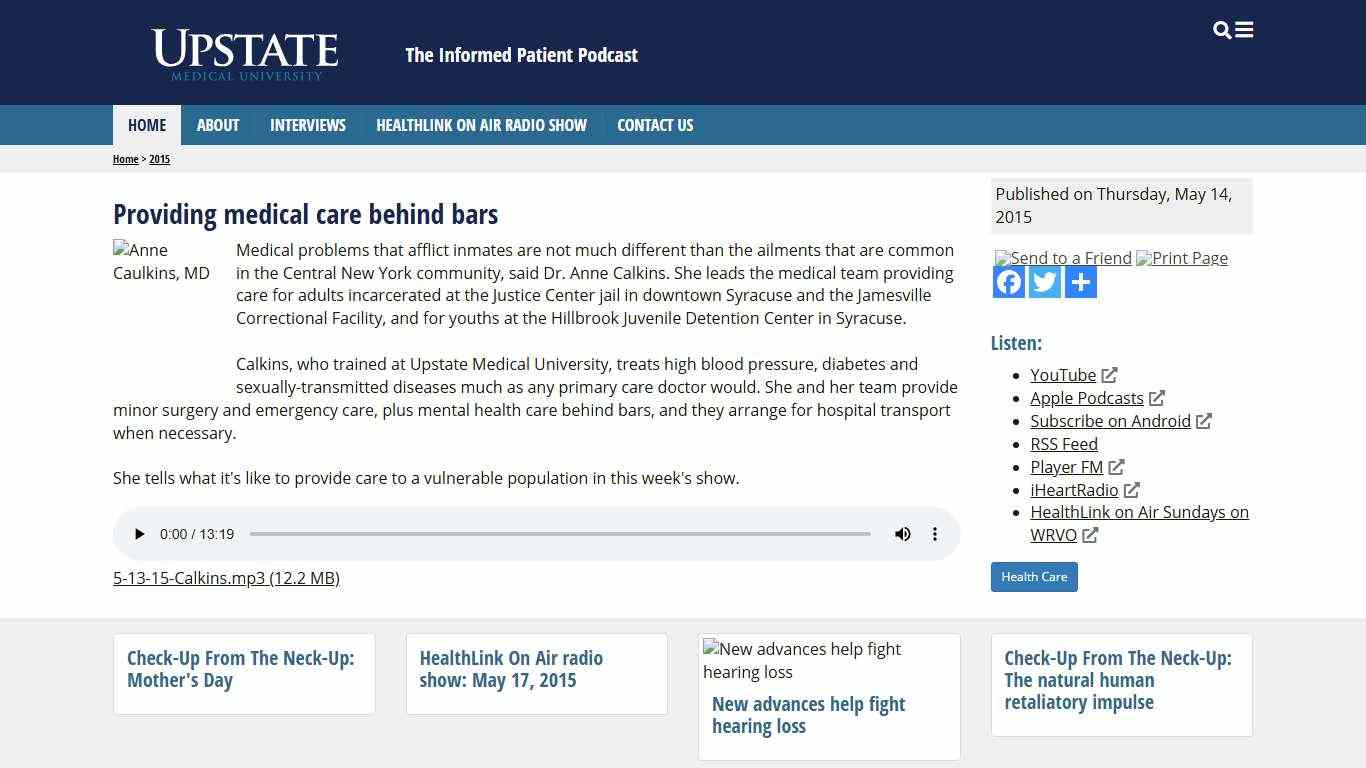The width and height of the screenshot is (1366, 768).
Task: Share the article on Twitter
Action: point(1044,282)
